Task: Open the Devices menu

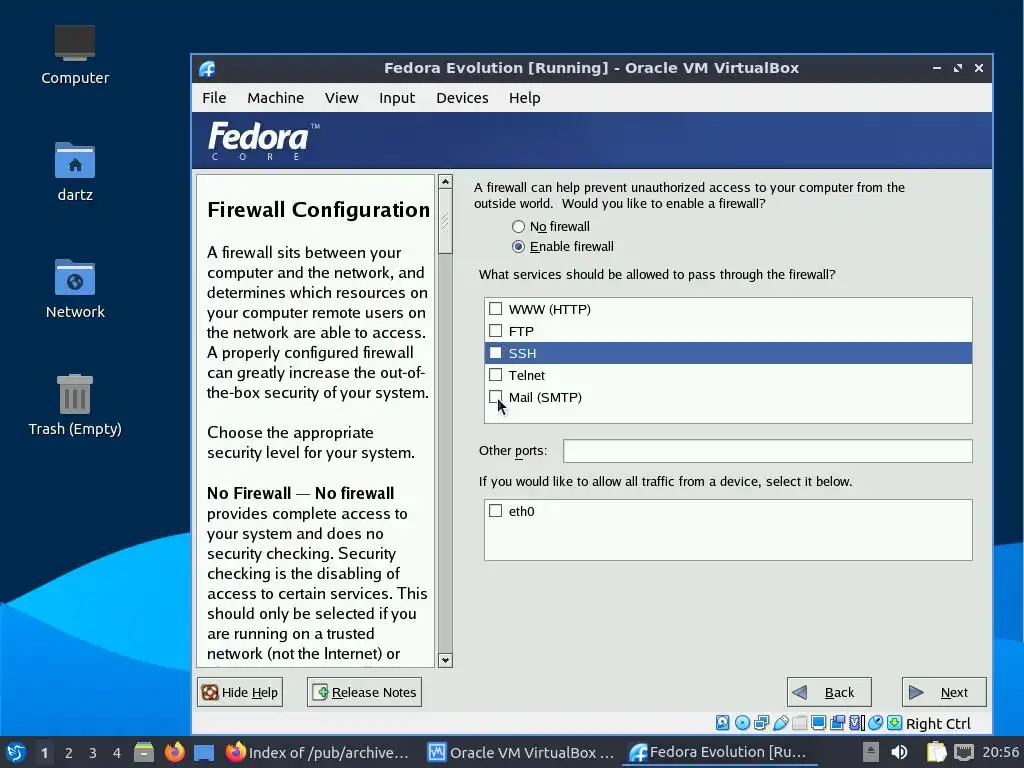Action: pyautogui.click(x=462, y=98)
